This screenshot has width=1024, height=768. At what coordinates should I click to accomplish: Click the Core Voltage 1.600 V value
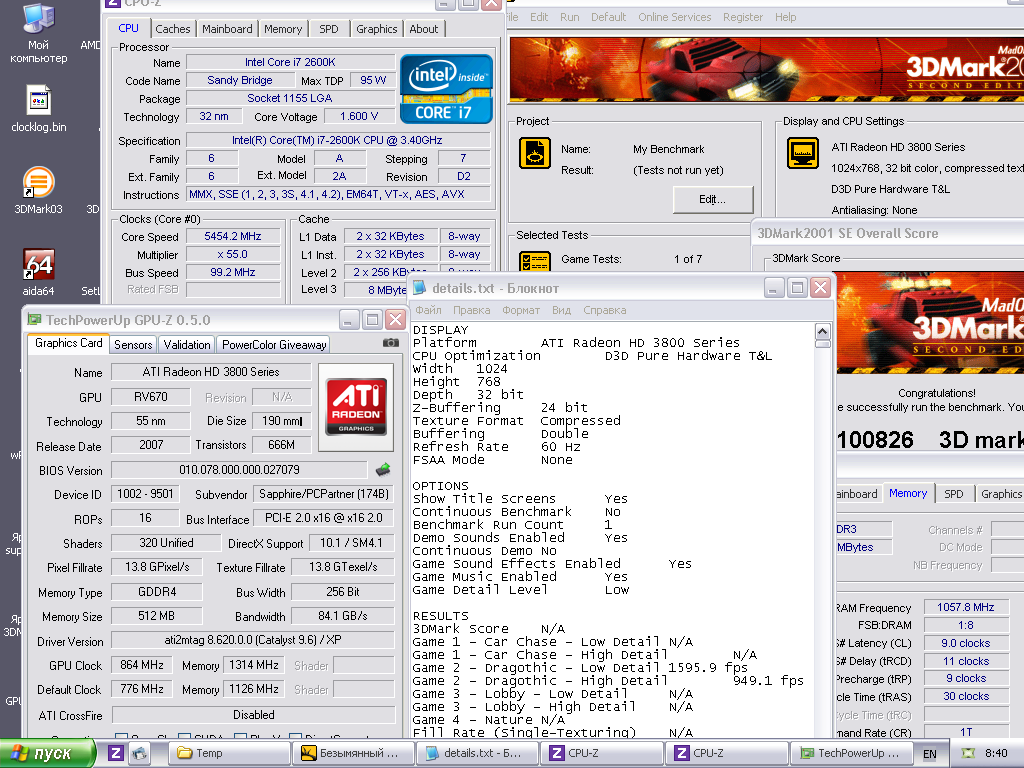359,116
